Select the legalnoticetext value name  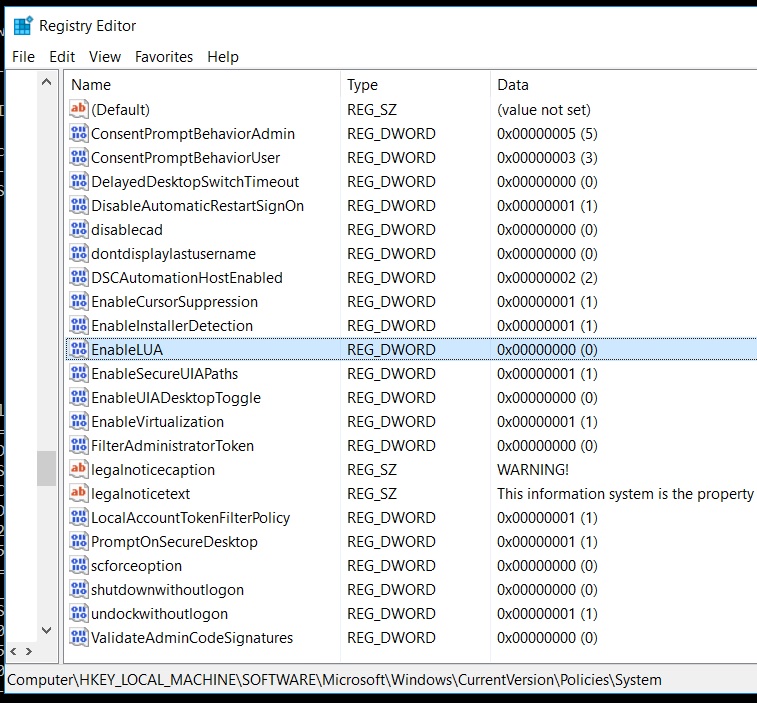point(140,494)
